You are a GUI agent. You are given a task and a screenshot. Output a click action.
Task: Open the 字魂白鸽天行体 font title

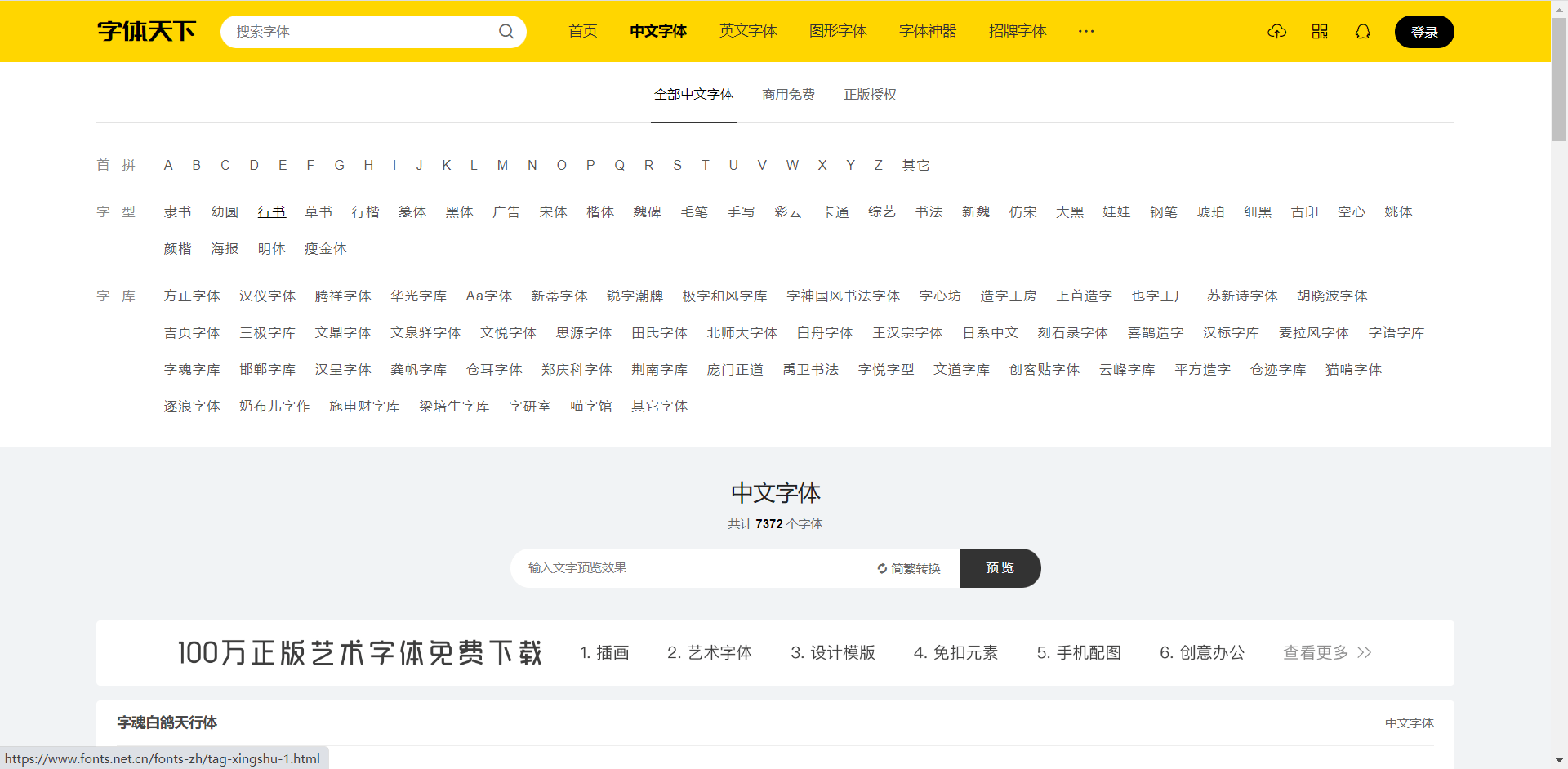click(x=167, y=722)
